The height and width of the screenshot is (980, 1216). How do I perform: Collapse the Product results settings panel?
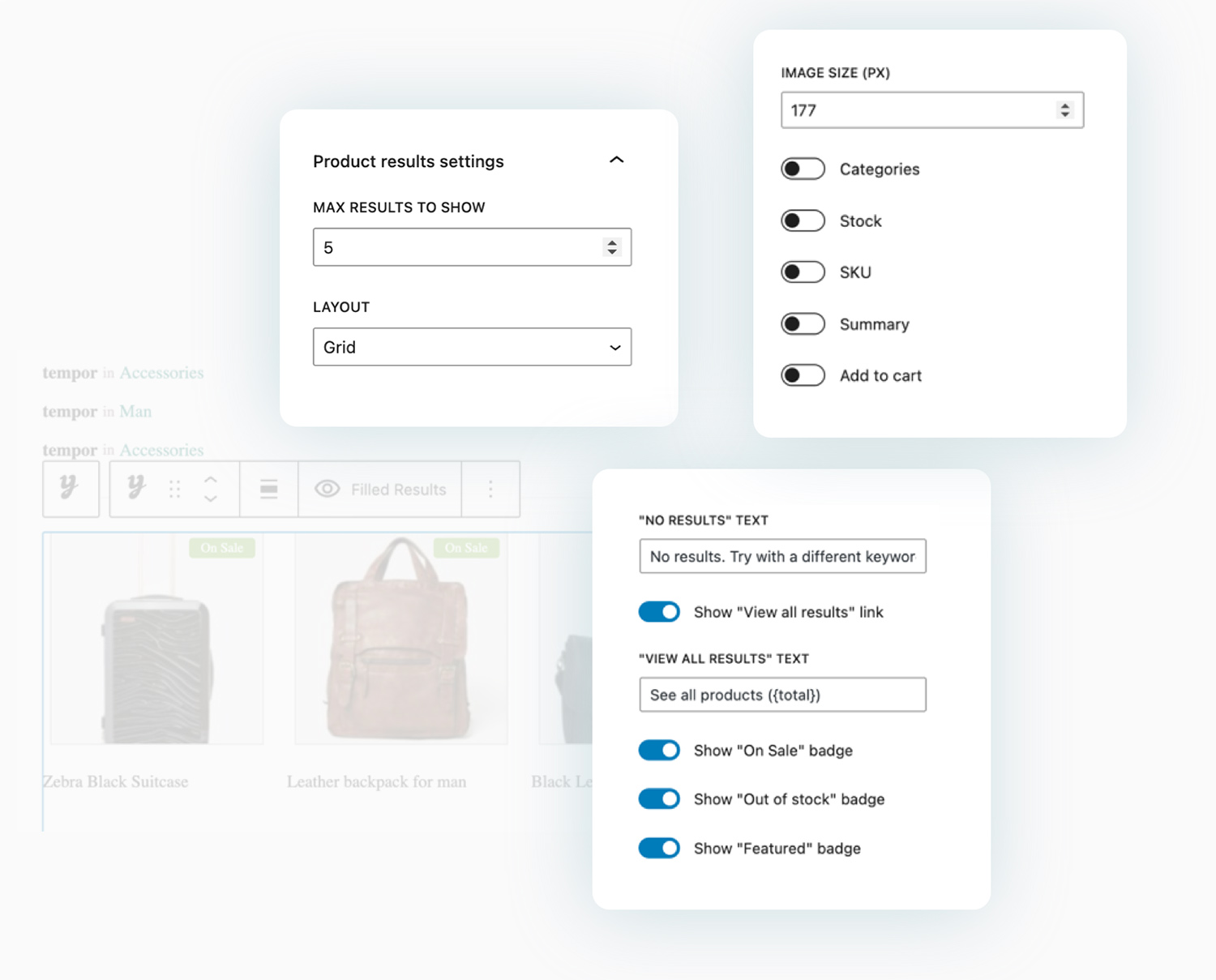(x=616, y=160)
